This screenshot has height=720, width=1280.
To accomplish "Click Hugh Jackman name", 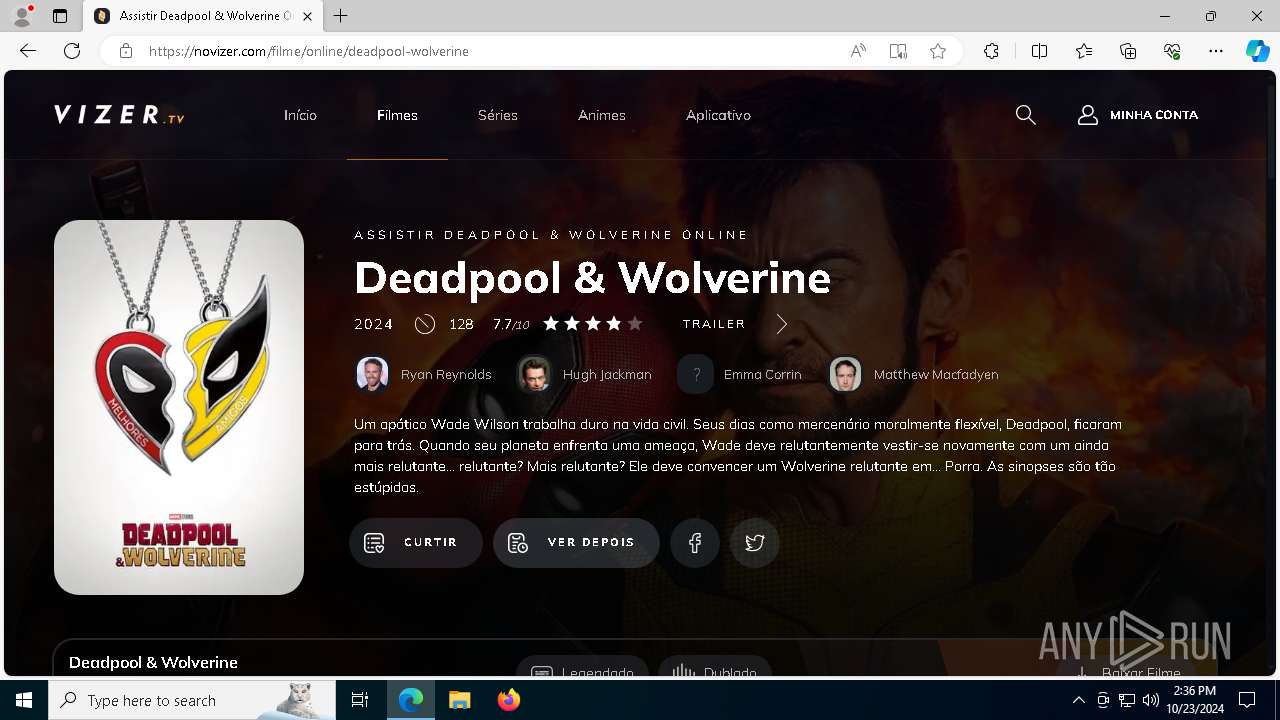I will tap(607, 374).
